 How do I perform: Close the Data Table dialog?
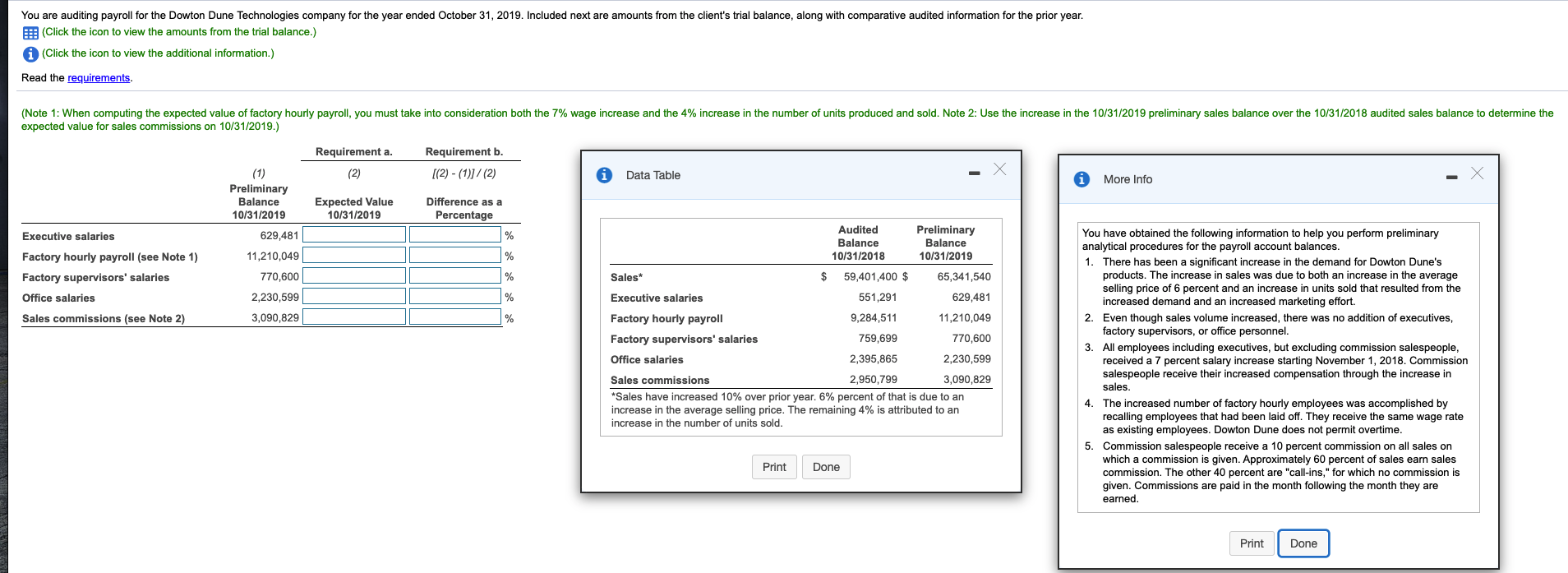[x=999, y=169]
